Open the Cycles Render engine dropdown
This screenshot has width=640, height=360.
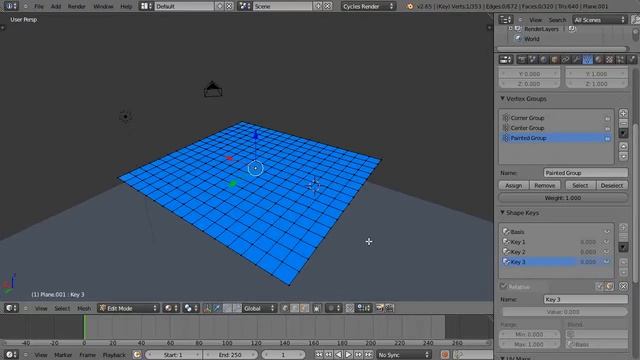[x=368, y=6]
